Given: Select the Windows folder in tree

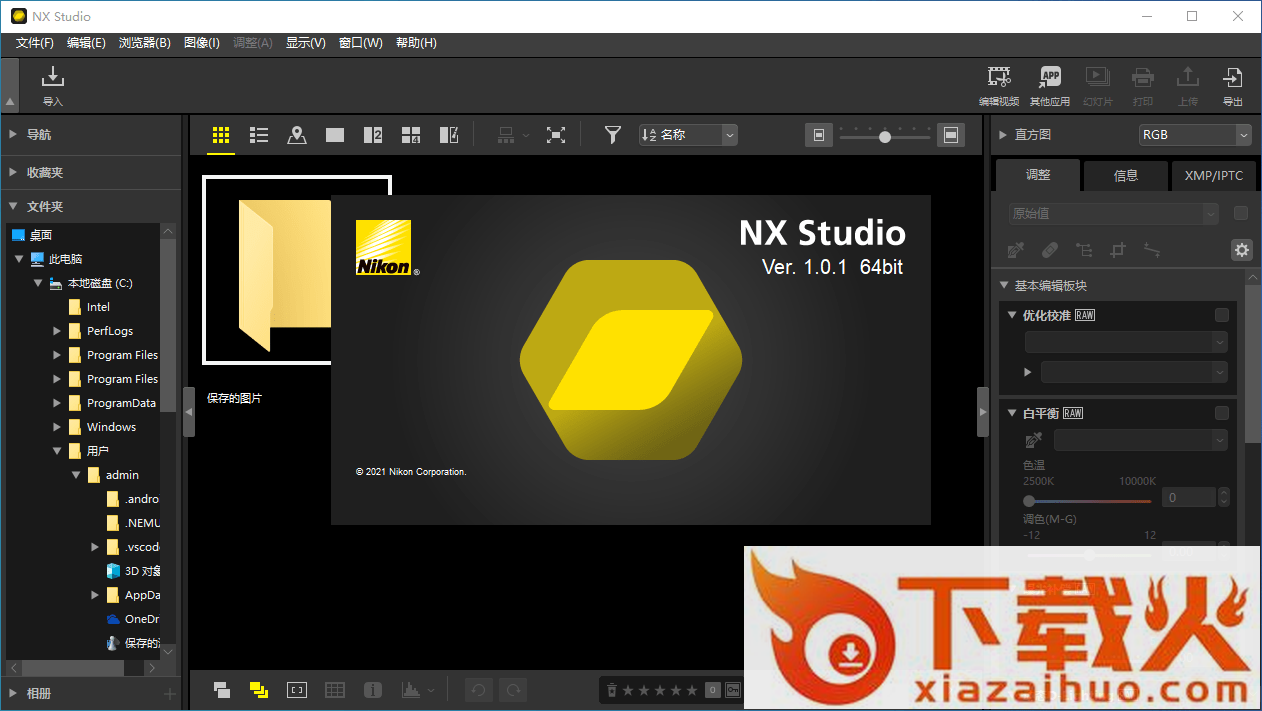Looking at the screenshot, I should point(111,427).
